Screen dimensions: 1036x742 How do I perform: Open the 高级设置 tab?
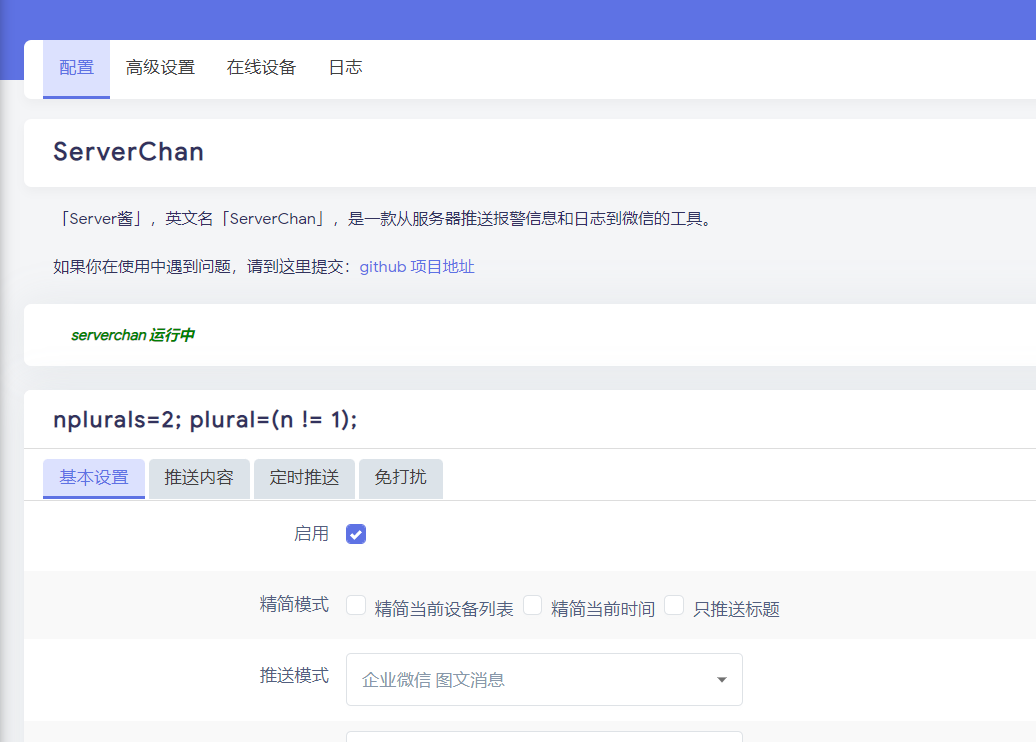[x=161, y=68]
